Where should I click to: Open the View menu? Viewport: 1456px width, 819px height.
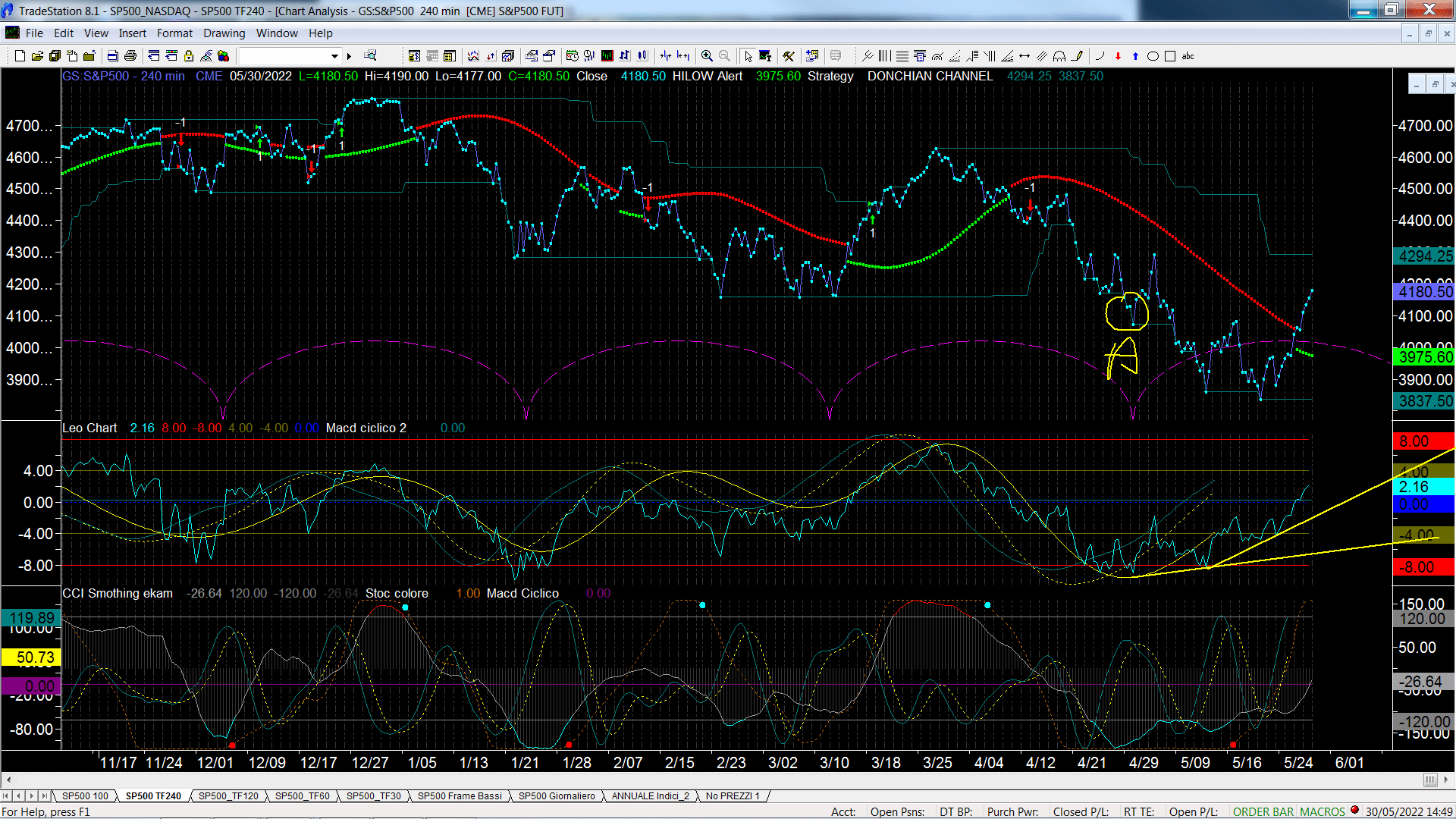tap(96, 33)
